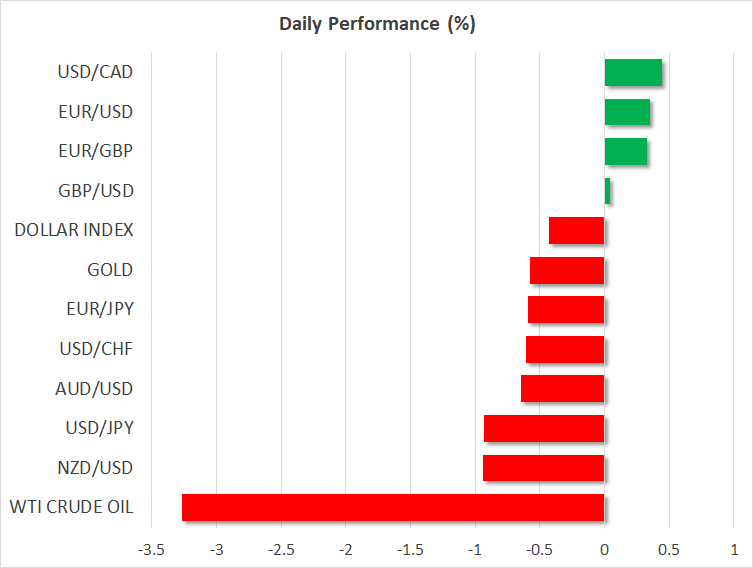Click the 0 value on horizontal axis
This screenshot has height=568, width=753.
point(604,550)
